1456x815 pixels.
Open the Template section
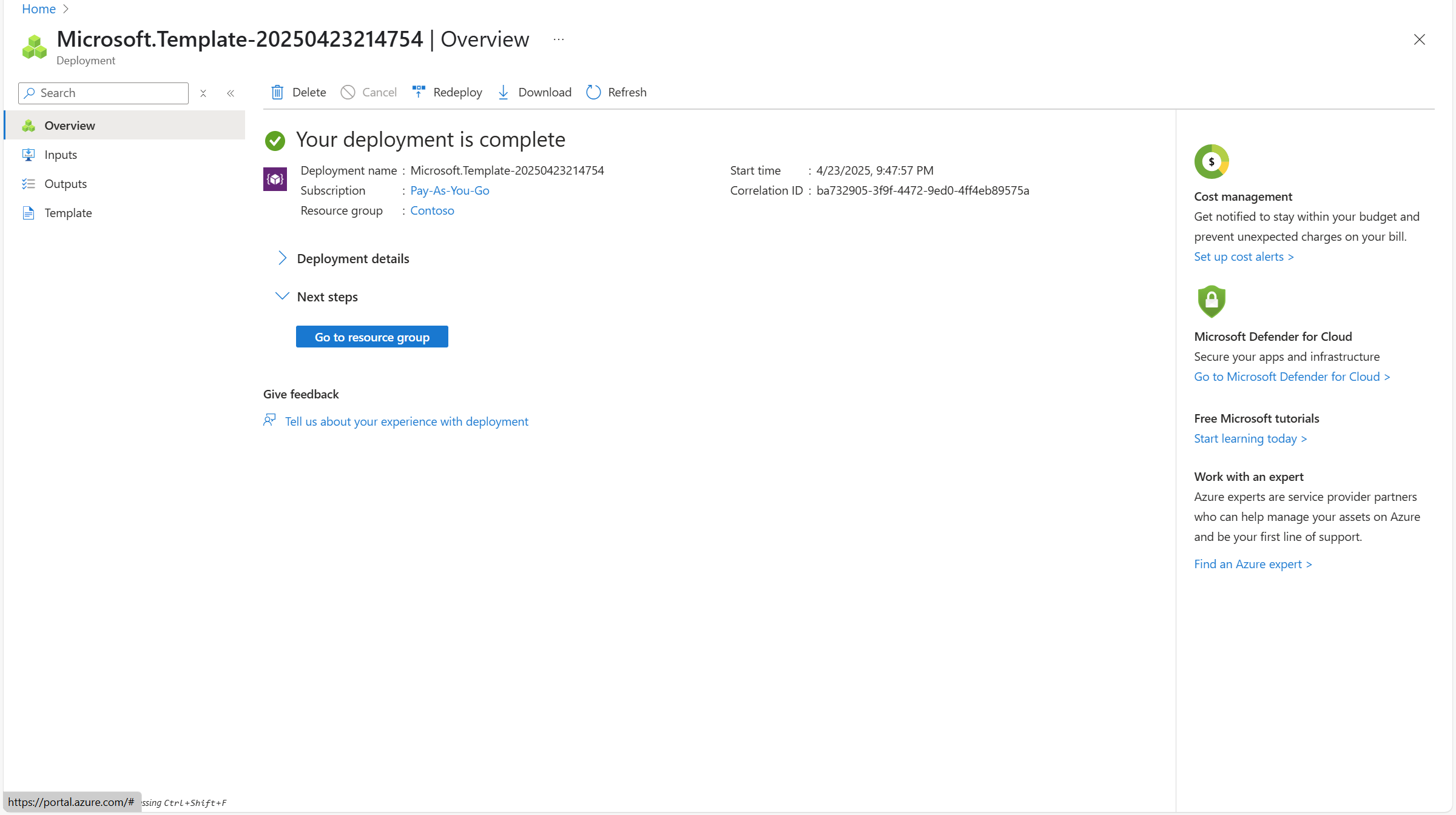coord(68,213)
